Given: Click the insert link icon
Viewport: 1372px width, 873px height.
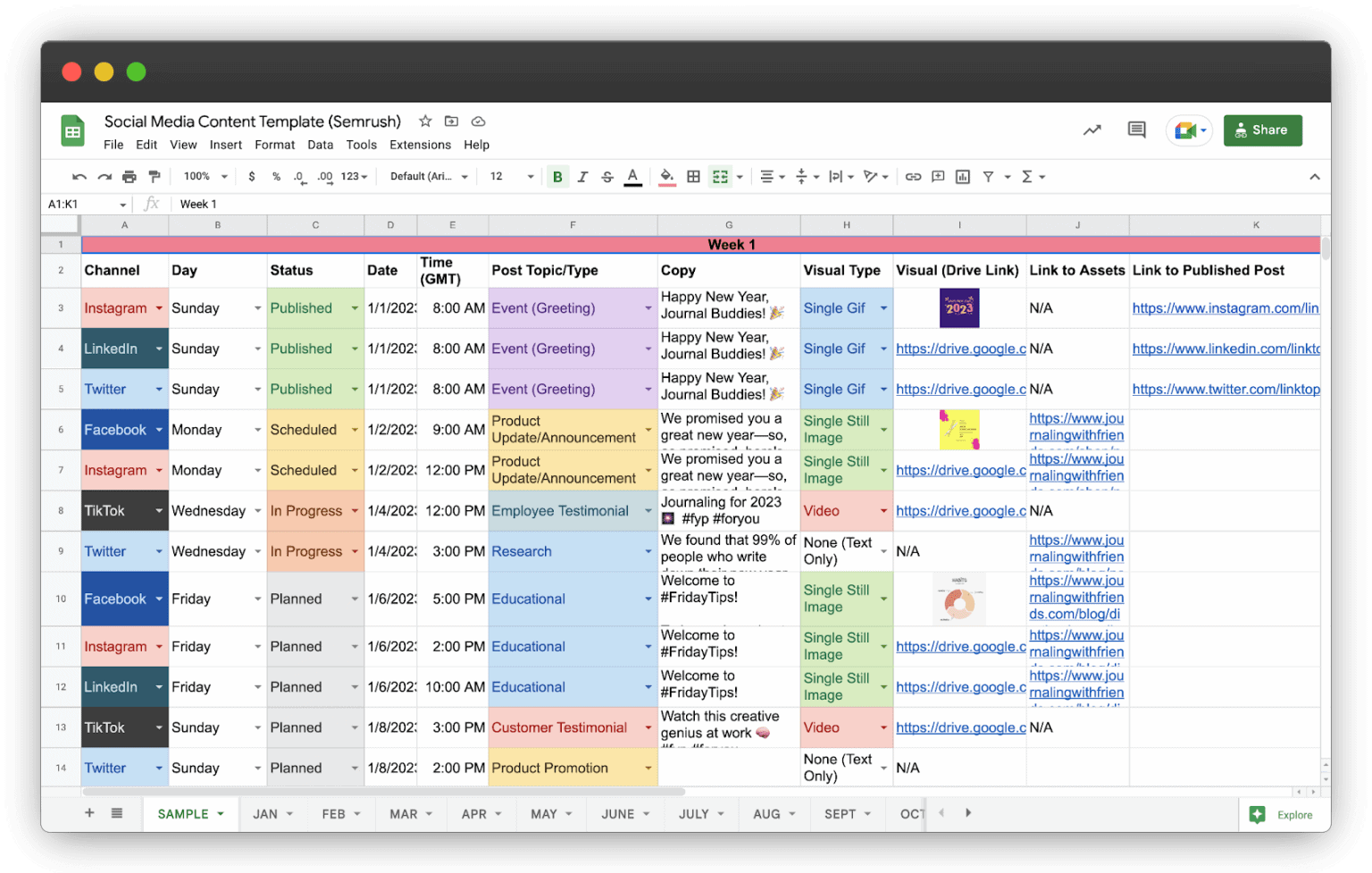Looking at the screenshot, I should tap(913, 177).
